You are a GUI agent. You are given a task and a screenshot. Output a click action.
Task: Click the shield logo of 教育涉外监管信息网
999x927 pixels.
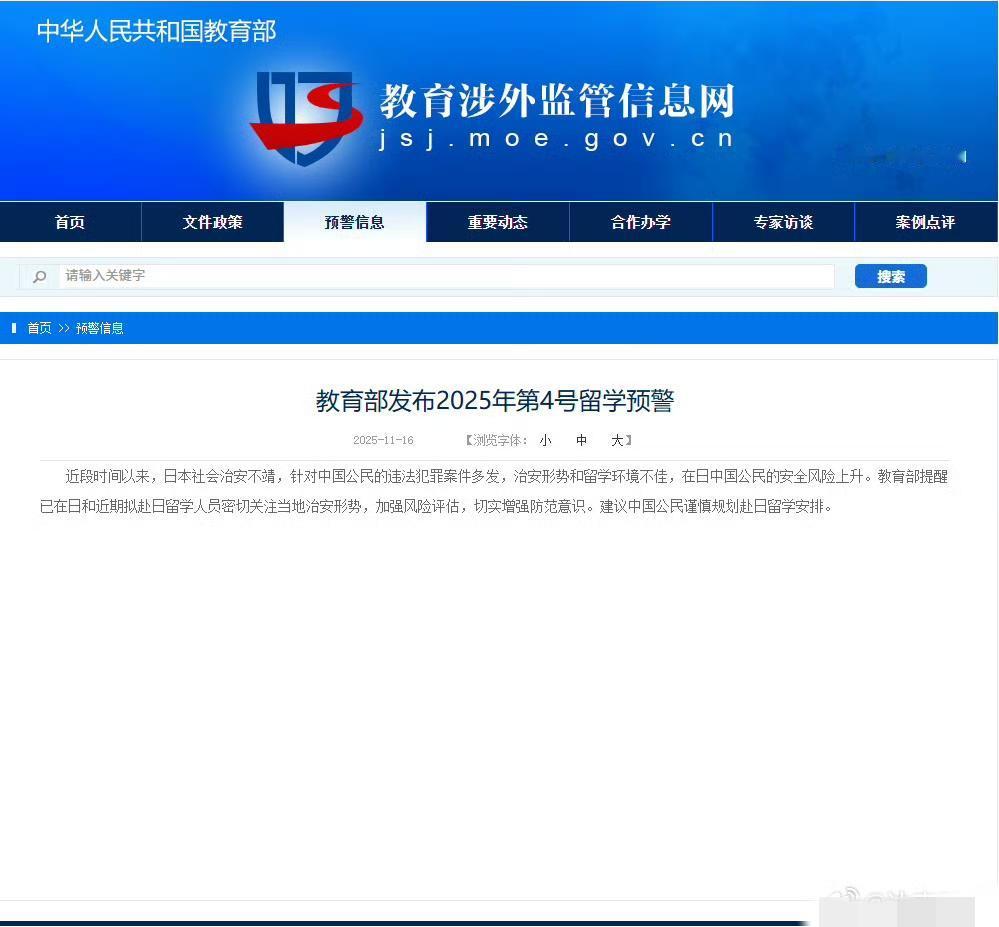point(306,118)
